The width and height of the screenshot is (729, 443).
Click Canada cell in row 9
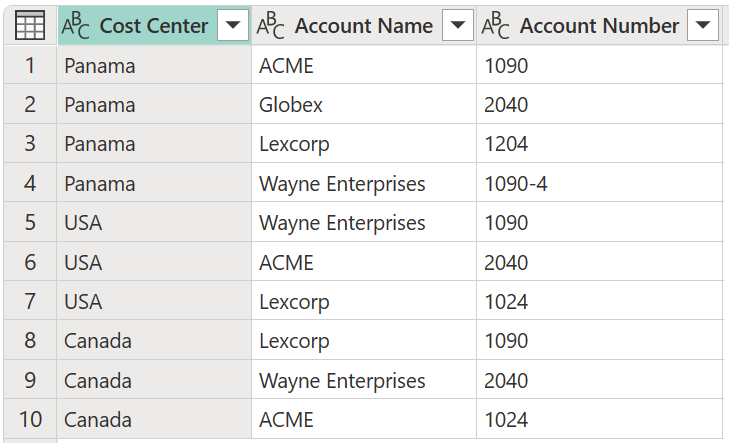tap(154, 379)
